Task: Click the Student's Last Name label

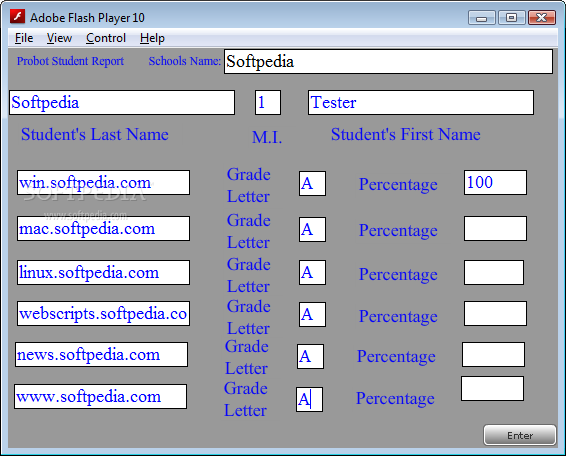Action: point(95,134)
